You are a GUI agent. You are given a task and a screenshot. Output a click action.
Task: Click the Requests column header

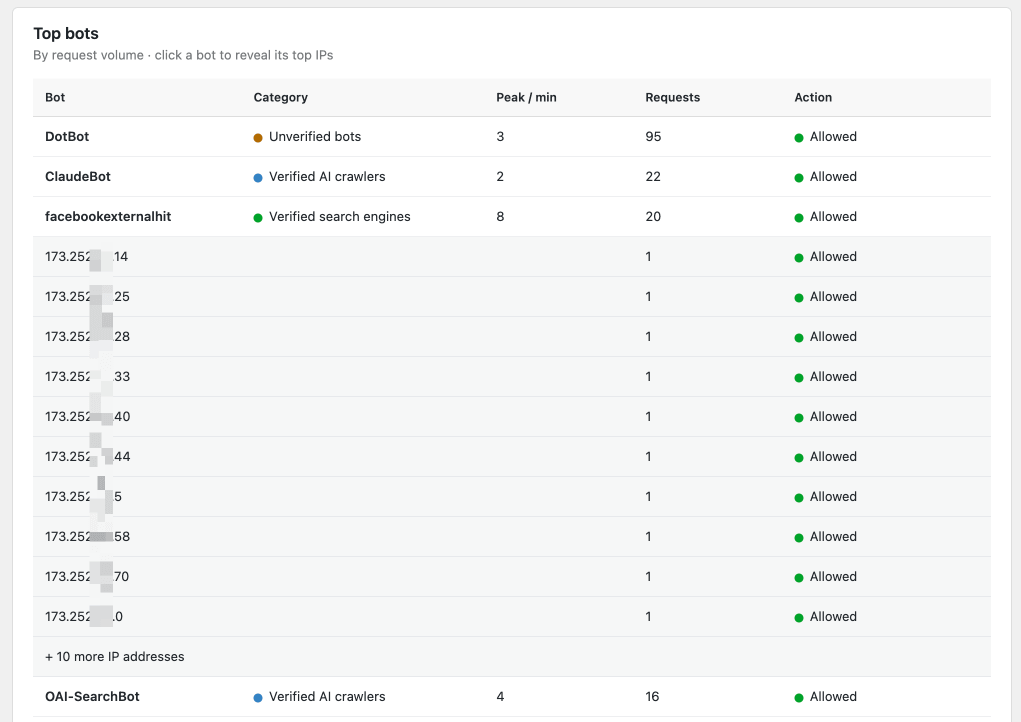[673, 98]
